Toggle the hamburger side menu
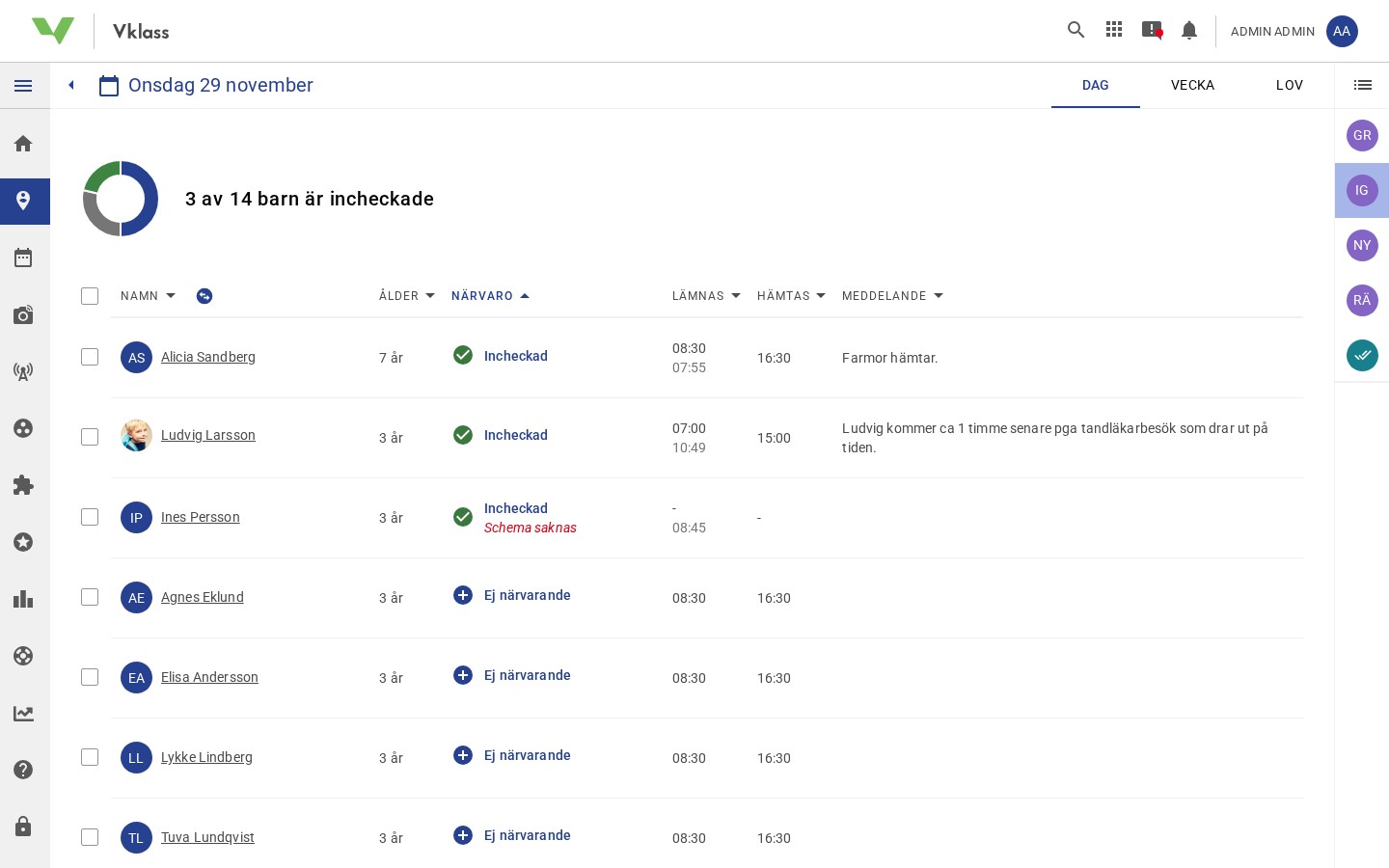1389x868 pixels. pos(23,86)
